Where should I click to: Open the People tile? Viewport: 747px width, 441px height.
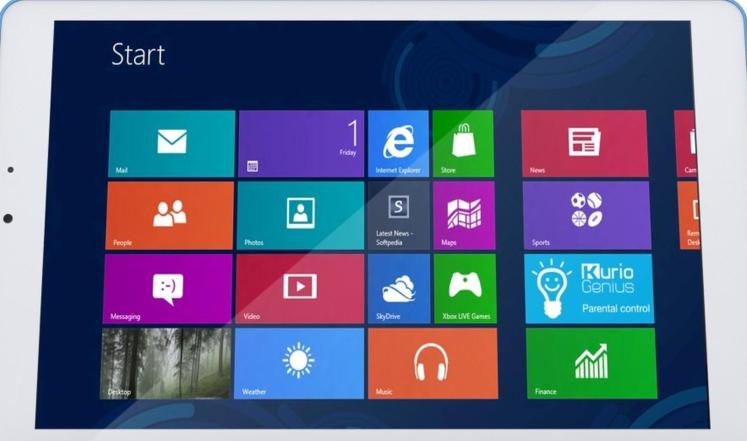(x=169, y=215)
